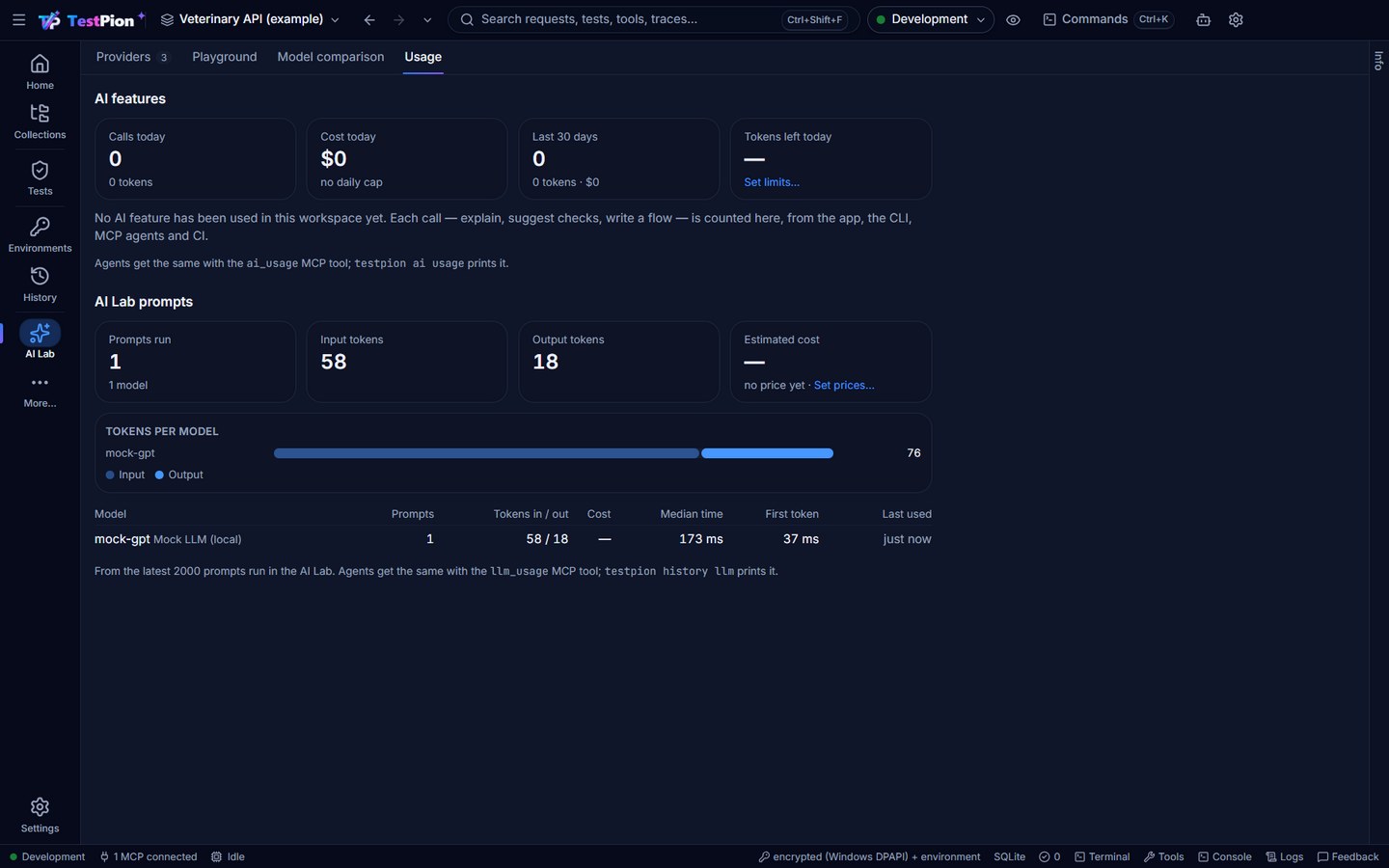Image resolution: width=1389 pixels, height=868 pixels.
Task: Expand the More... sidebar item
Action: pos(40,391)
